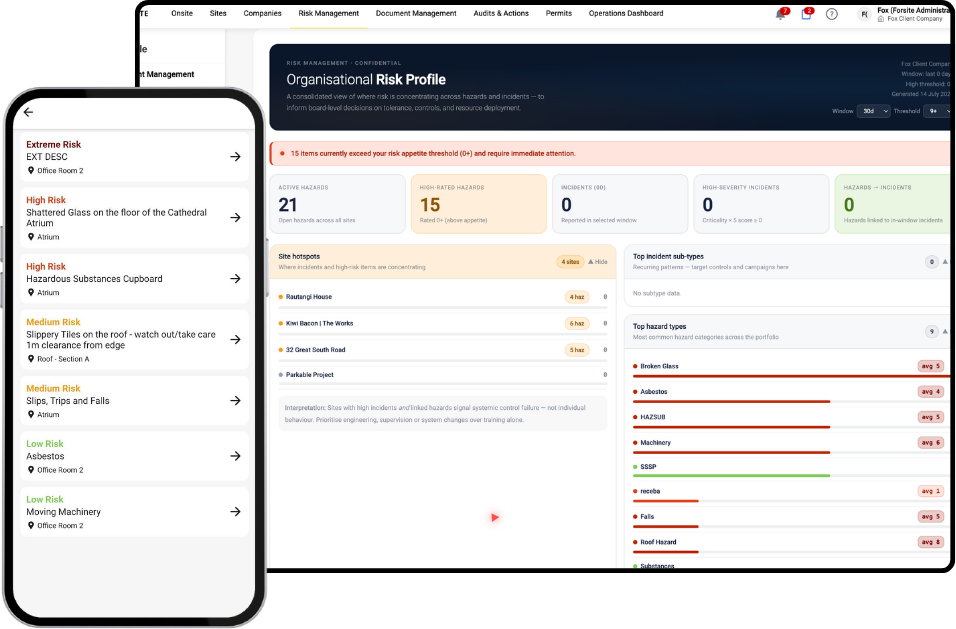The height and width of the screenshot is (629, 956).
Task: Click the 4 sites badge
Action: [570, 262]
